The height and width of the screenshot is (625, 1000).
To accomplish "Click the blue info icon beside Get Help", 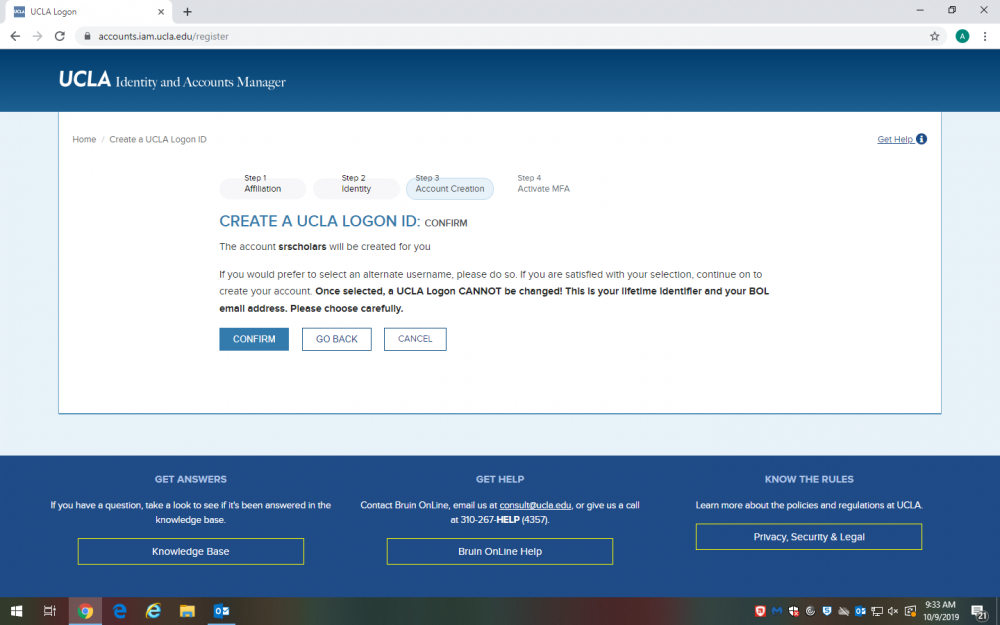I will point(921,139).
